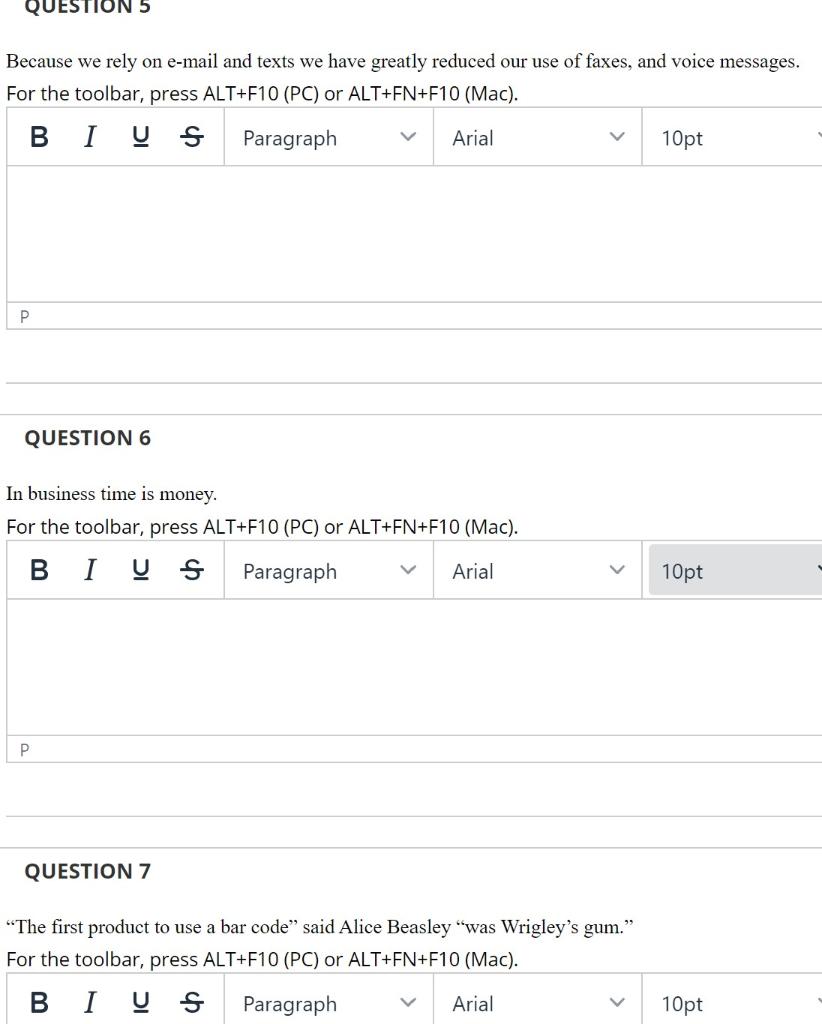
Task: Toggle Bold in Question 6 editor
Action: click(39, 571)
